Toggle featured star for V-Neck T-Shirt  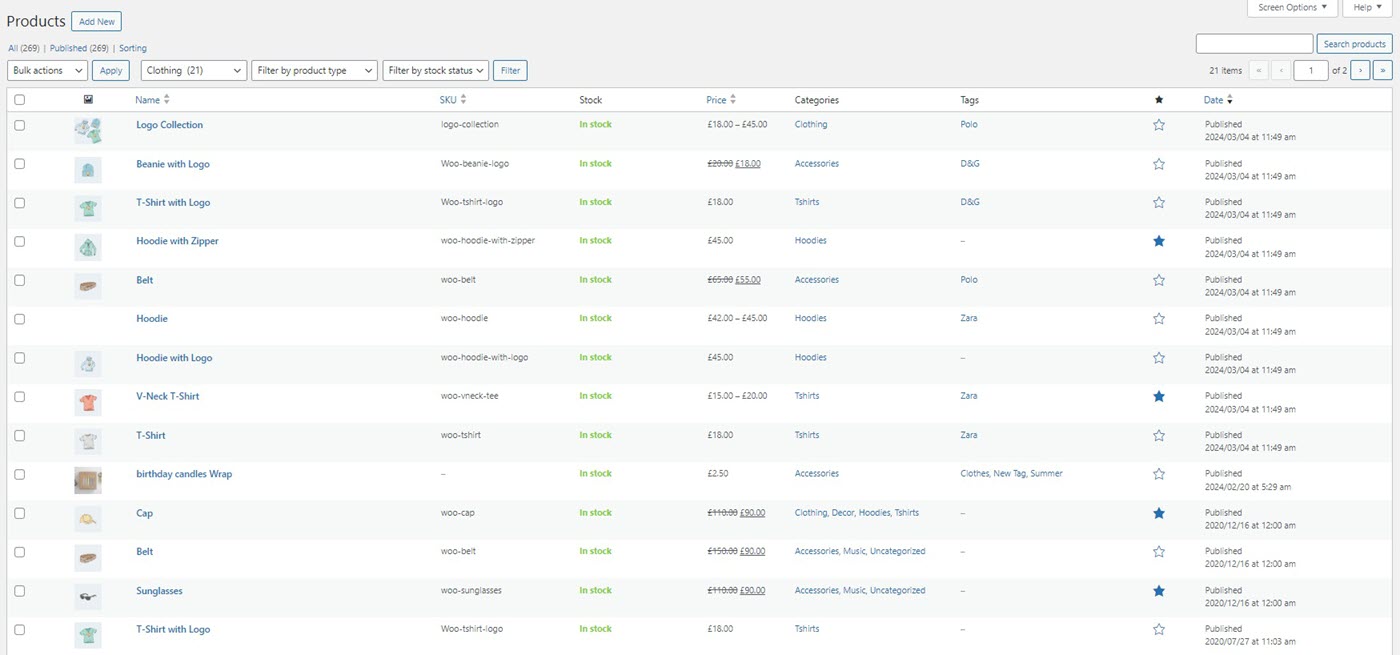(1159, 397)
